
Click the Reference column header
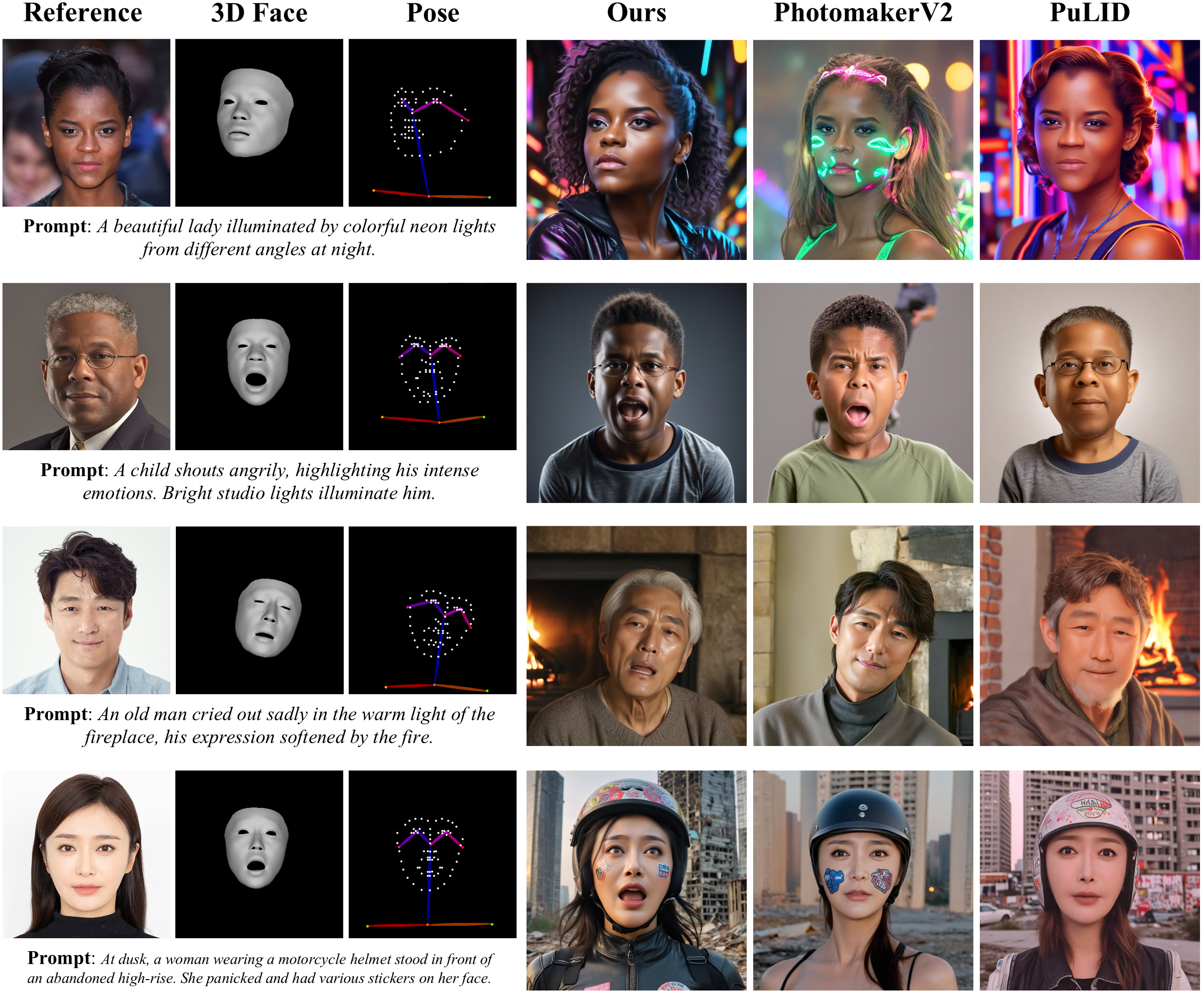click(x=83, y=12)
